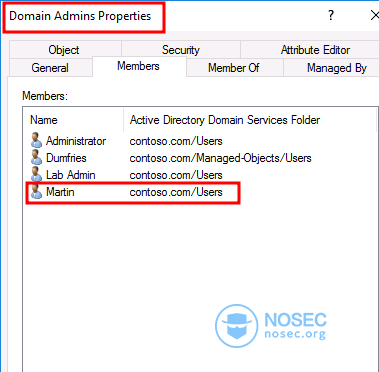Click the Dumfries user icon

click(36, 158)
